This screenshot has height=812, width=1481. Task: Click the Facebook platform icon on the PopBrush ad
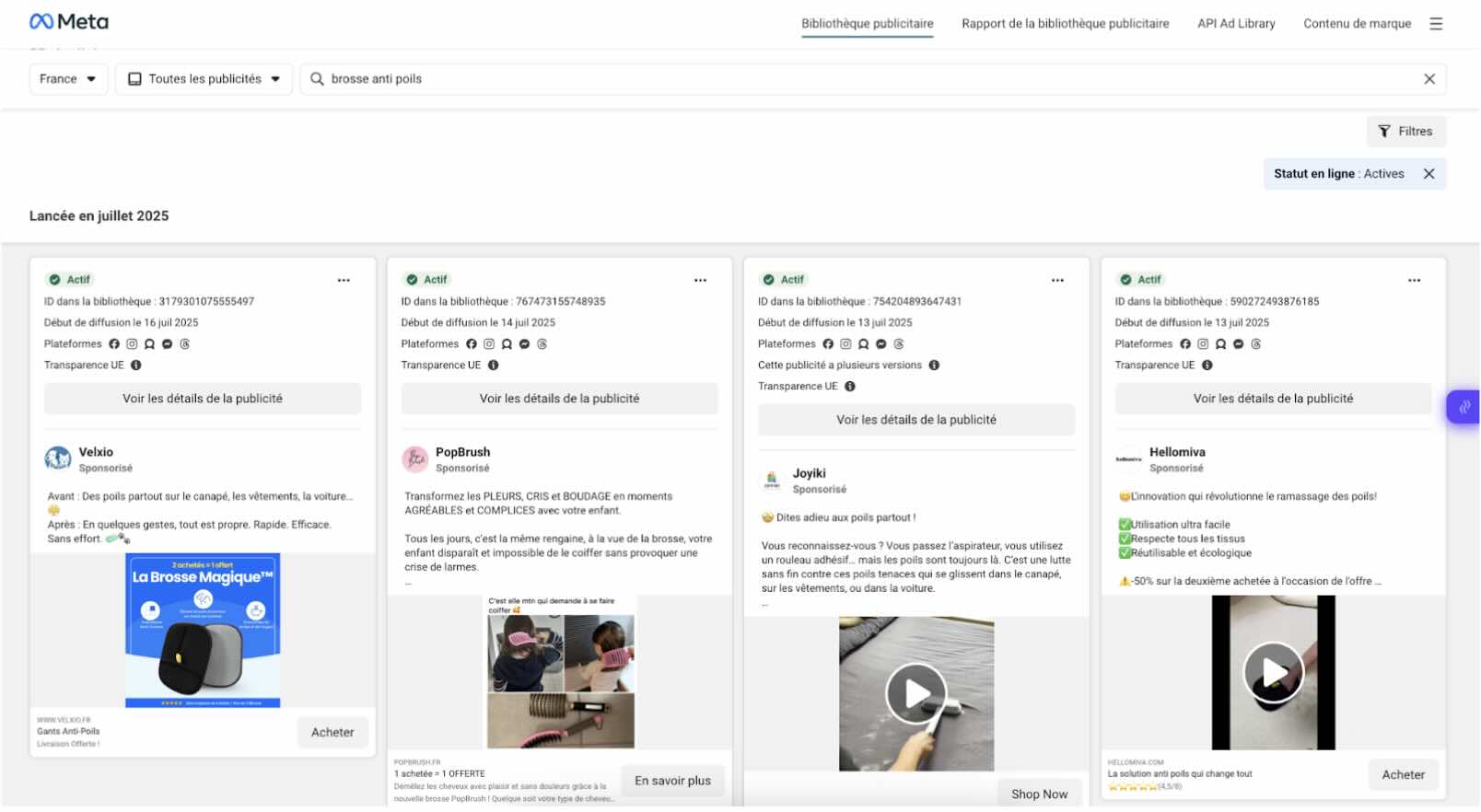click(x=472, y=344)
